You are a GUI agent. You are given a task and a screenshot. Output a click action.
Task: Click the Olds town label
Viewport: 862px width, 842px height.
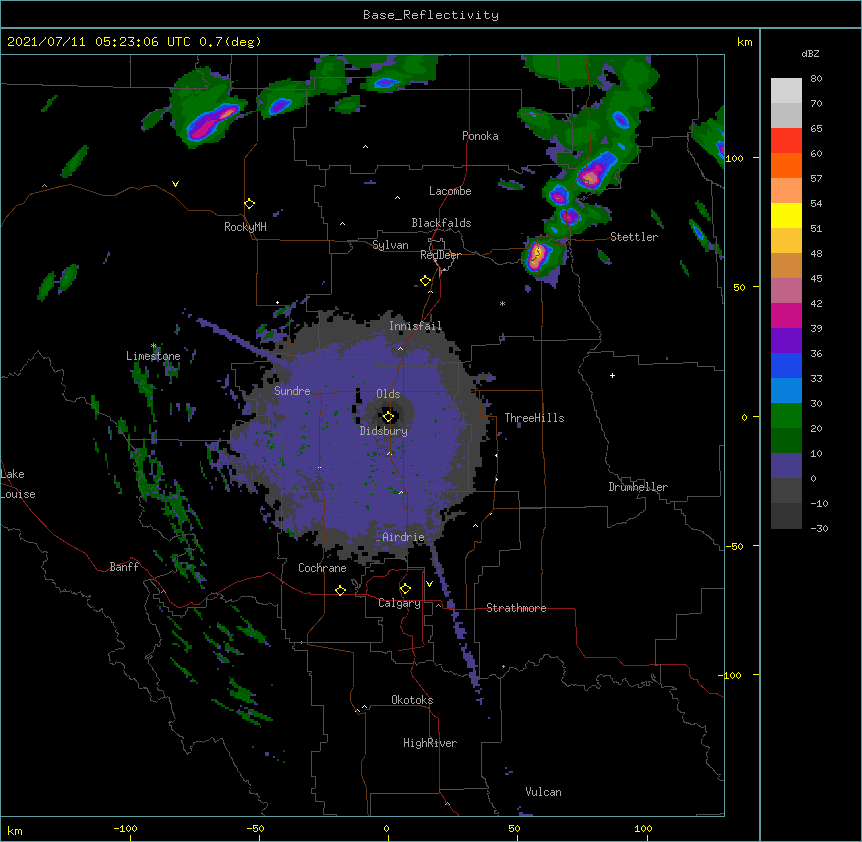(388, 394)
